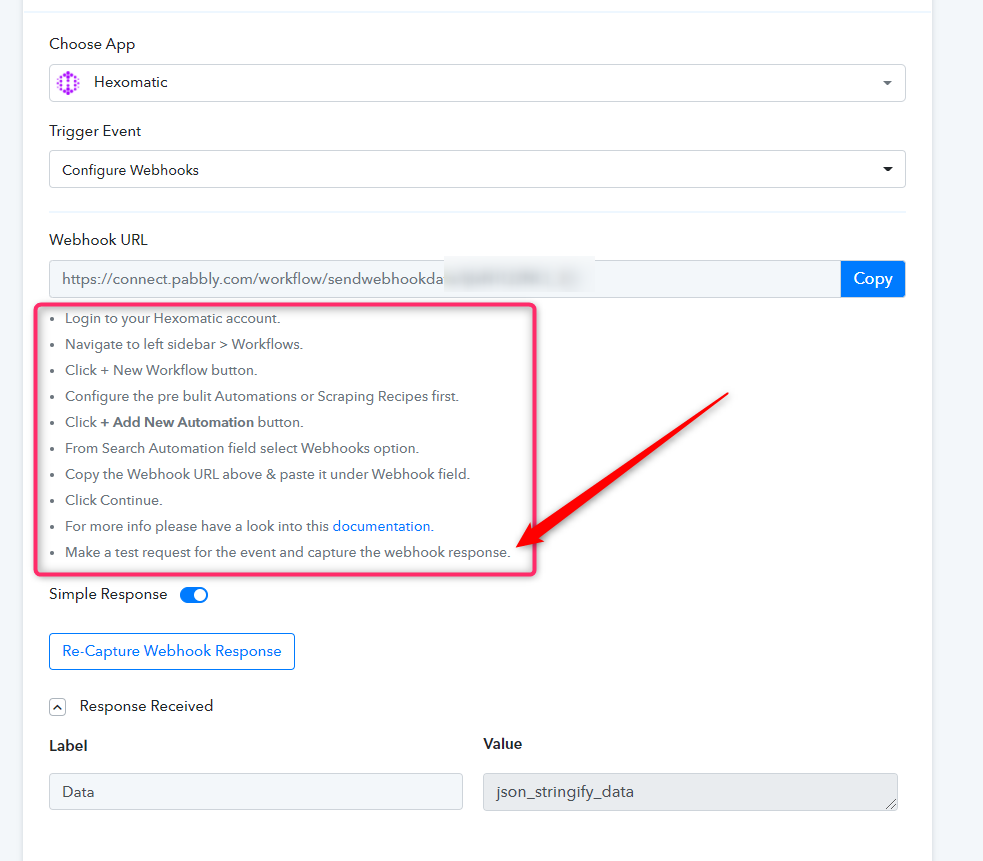Click 'Copy the Webhook URL above' instruction

(x=267, y=474)
